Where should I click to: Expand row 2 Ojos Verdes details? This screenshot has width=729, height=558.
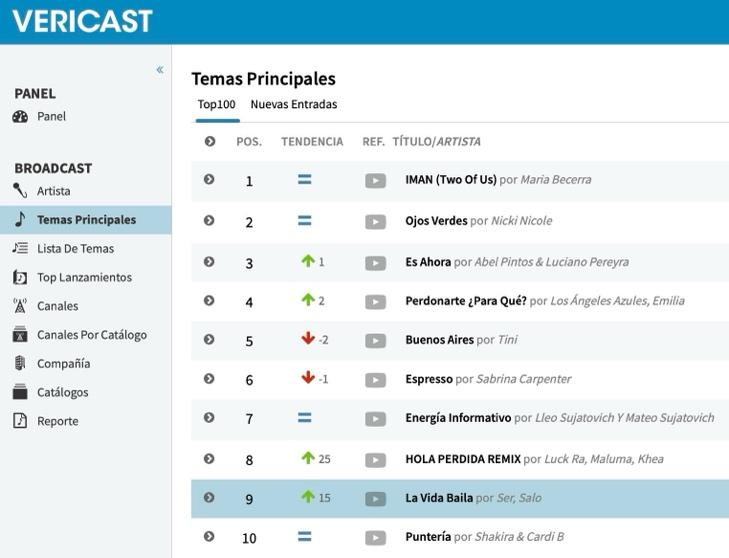click(209, 220)
